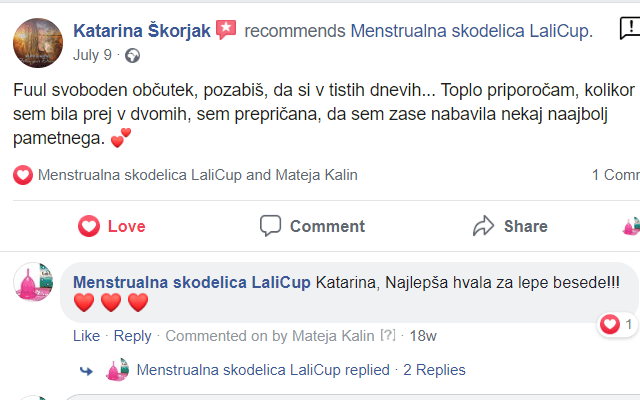Image resolution: width=640 pixels, height=400 pixels.
Task: Toggle the Love reaction on the post
Action: (111, 226)
